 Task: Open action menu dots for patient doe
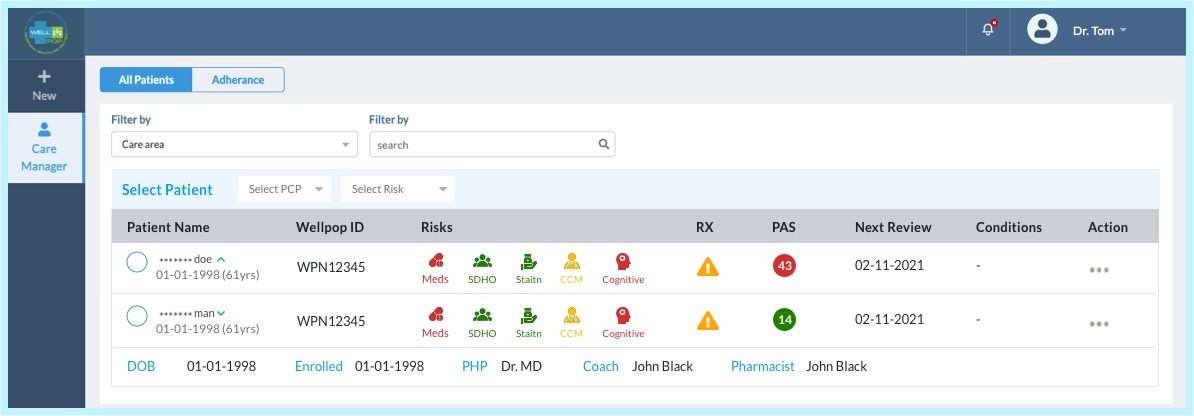coord(1099,271)
